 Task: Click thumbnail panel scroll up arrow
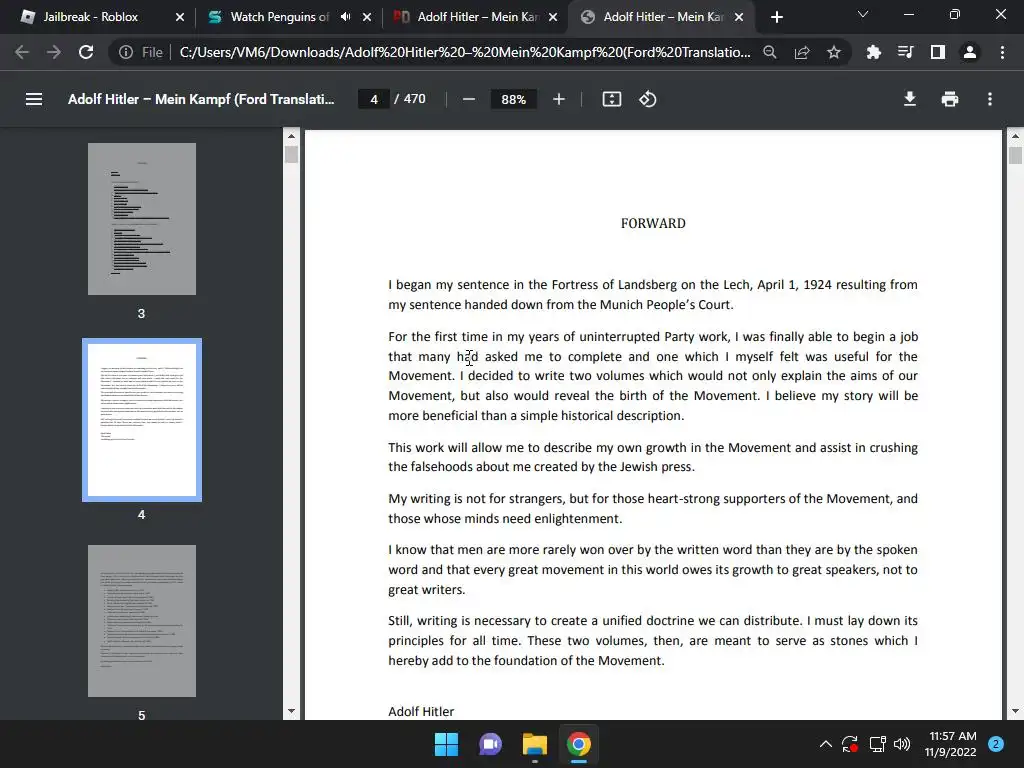(x=291, y=136)
